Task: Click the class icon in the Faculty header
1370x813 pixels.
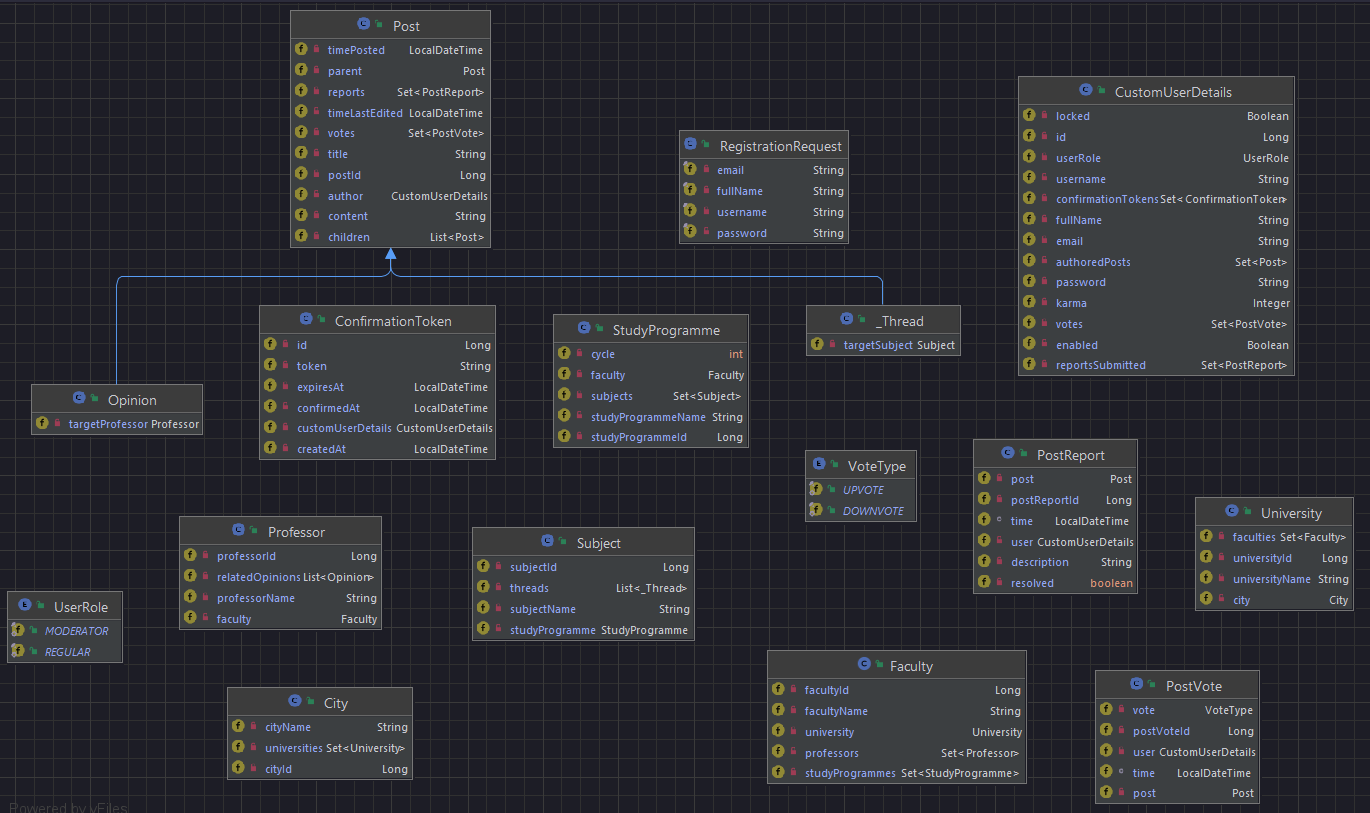Action: 864,666
